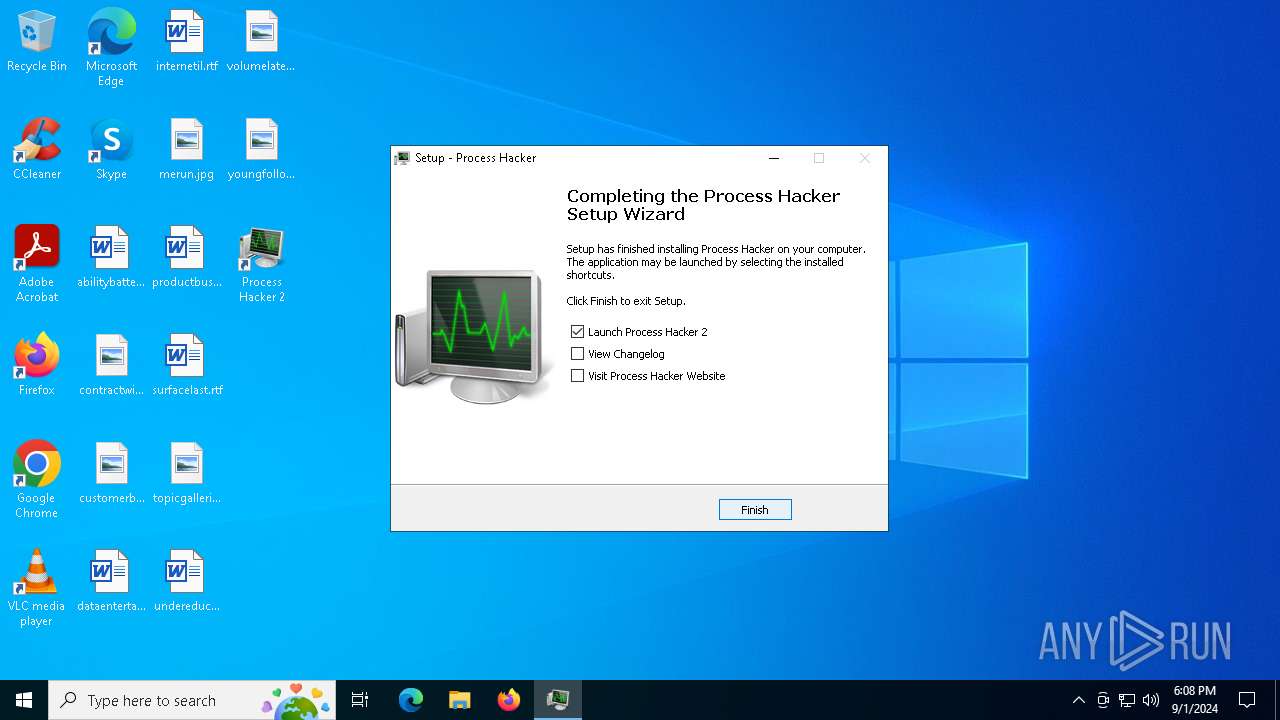The height and width of the screenshot is (720, 1280).
Task: Open the Recycle Bin desktop icon
Action: click(37, 42)
